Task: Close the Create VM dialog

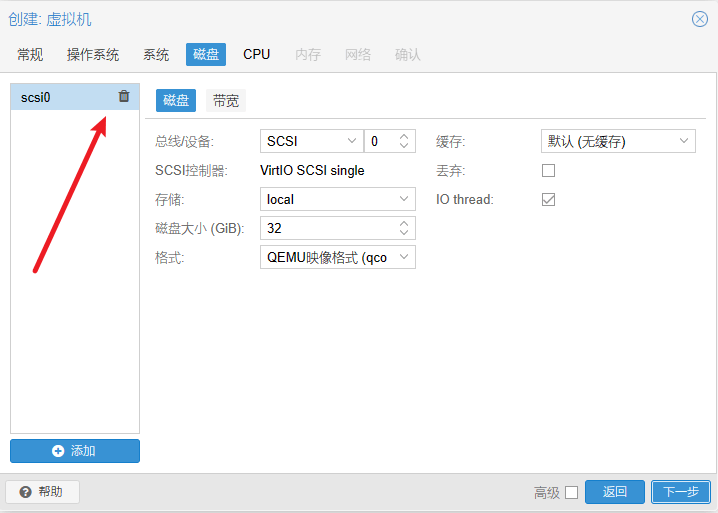Action: [x=700, y=19]
